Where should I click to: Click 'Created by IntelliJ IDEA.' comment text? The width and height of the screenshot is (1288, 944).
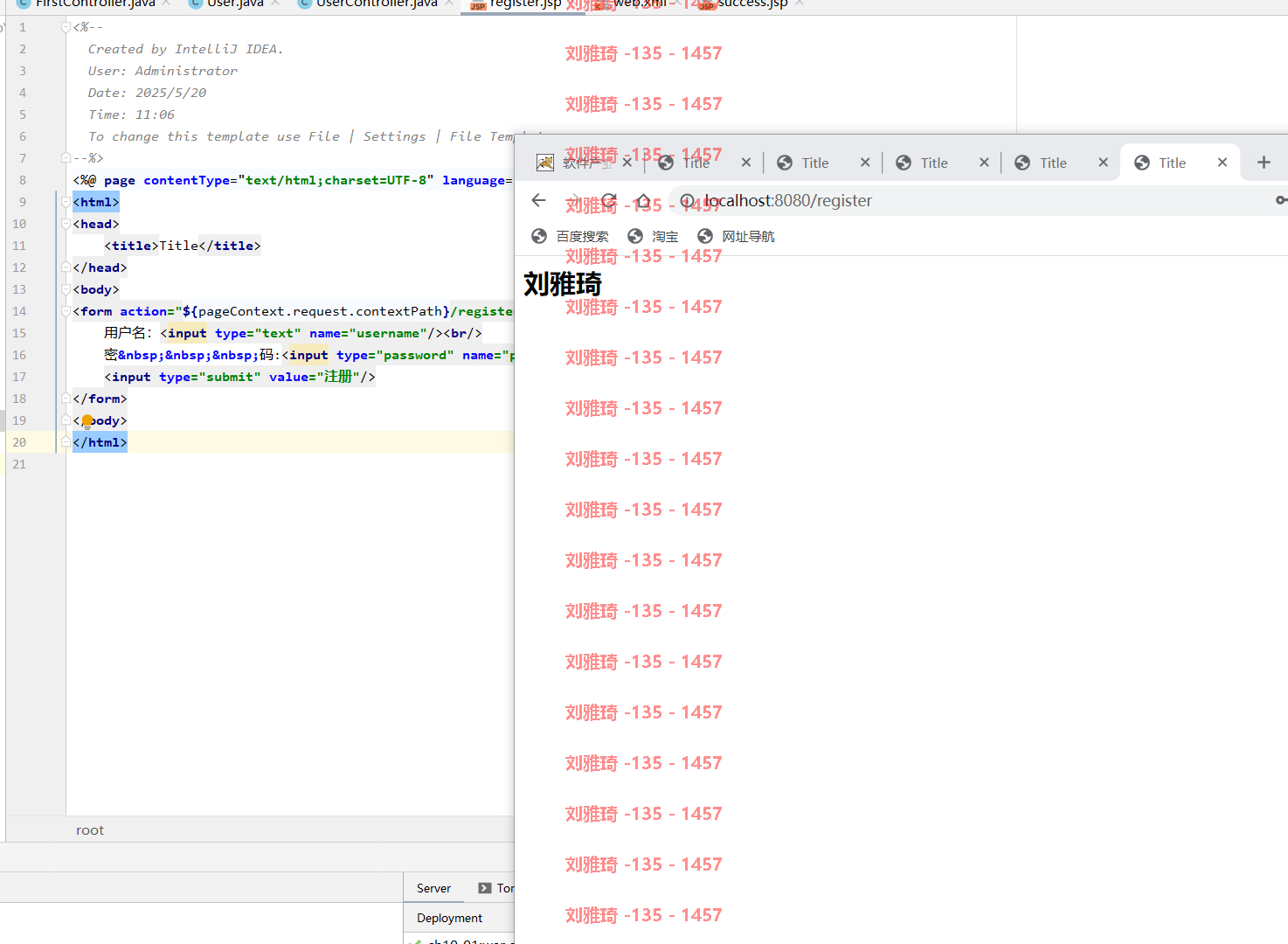tap(185, 49)
